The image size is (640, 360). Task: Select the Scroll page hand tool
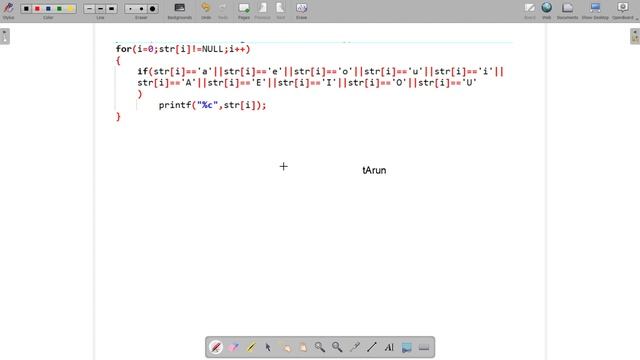(302, 347)
